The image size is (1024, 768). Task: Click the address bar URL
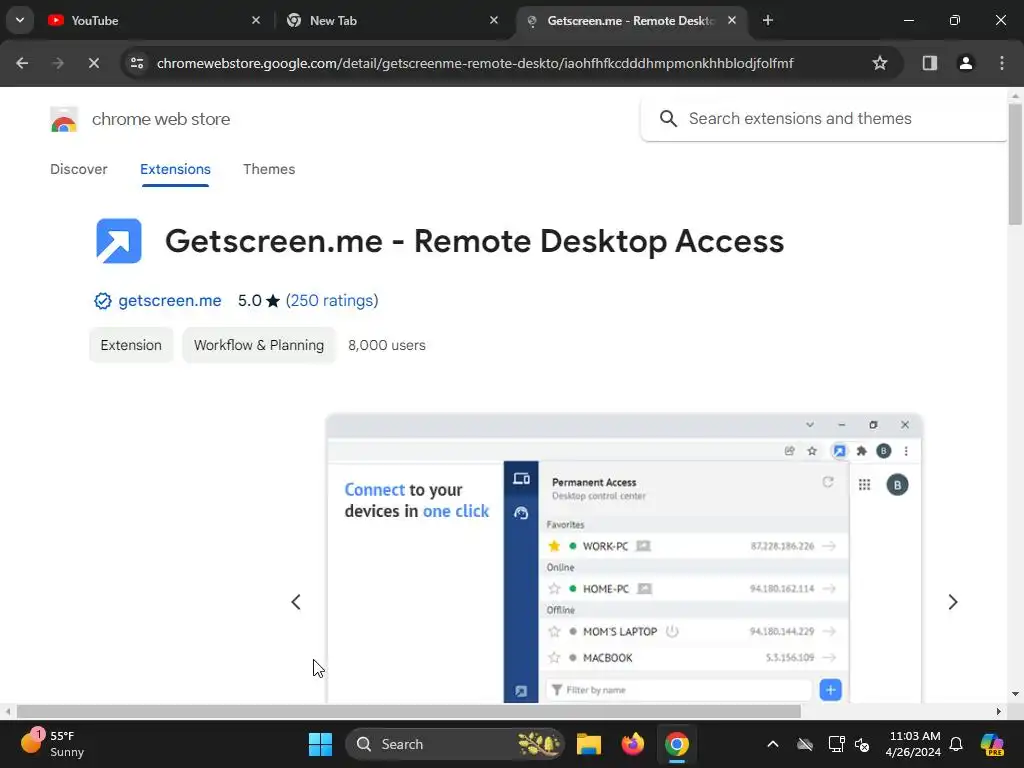point(475,63)
